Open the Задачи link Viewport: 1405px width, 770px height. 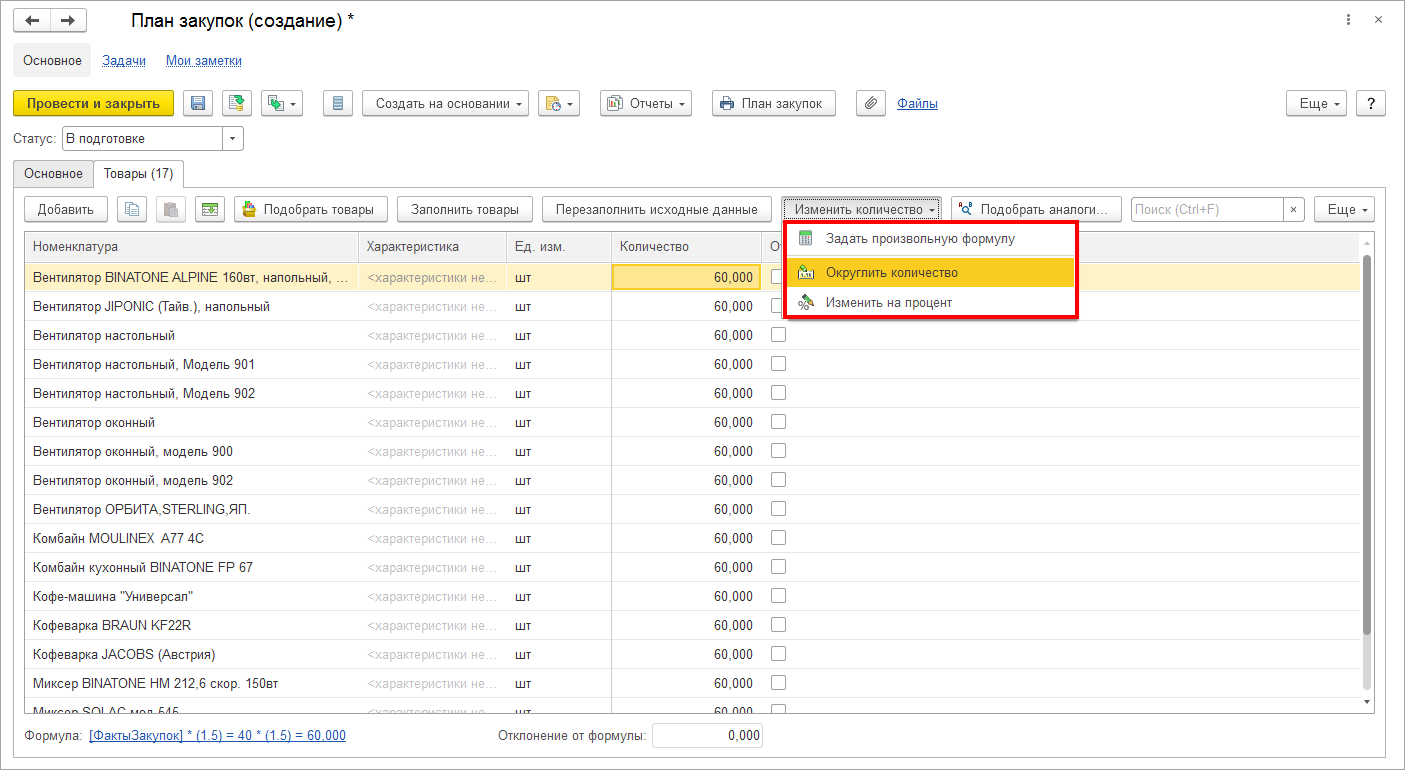point(124,60)
